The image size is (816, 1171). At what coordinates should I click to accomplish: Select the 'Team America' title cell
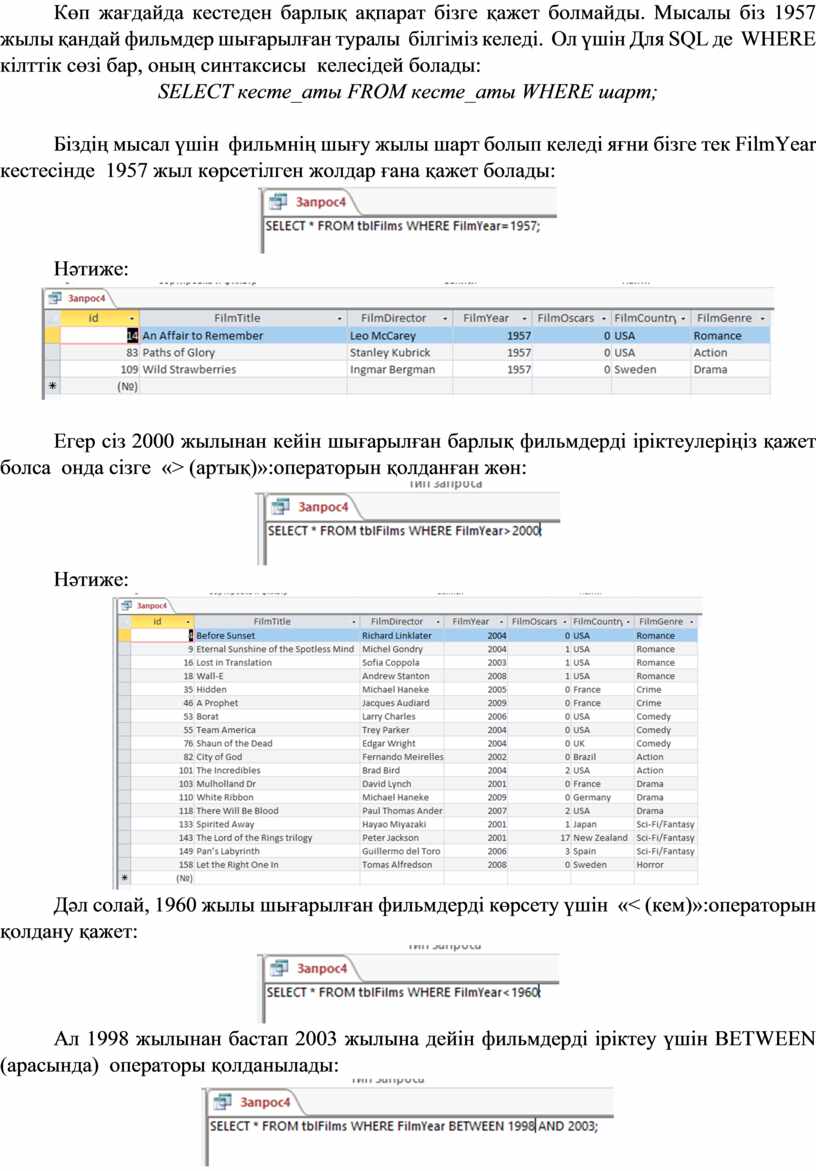pyautogui.click(x=277, y=730)
